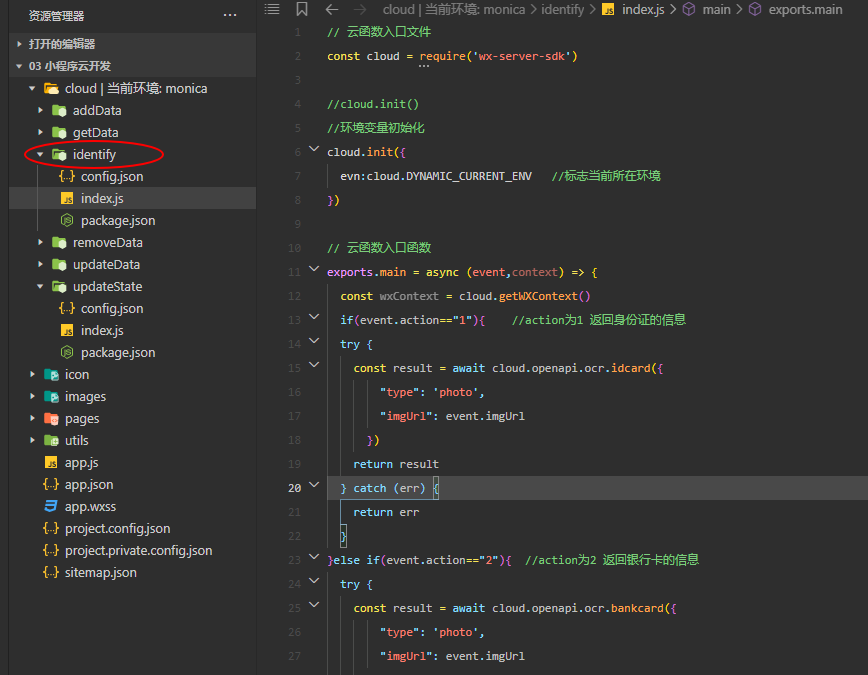
Task: Navigate forward with the right arrow
Action: 360,9
